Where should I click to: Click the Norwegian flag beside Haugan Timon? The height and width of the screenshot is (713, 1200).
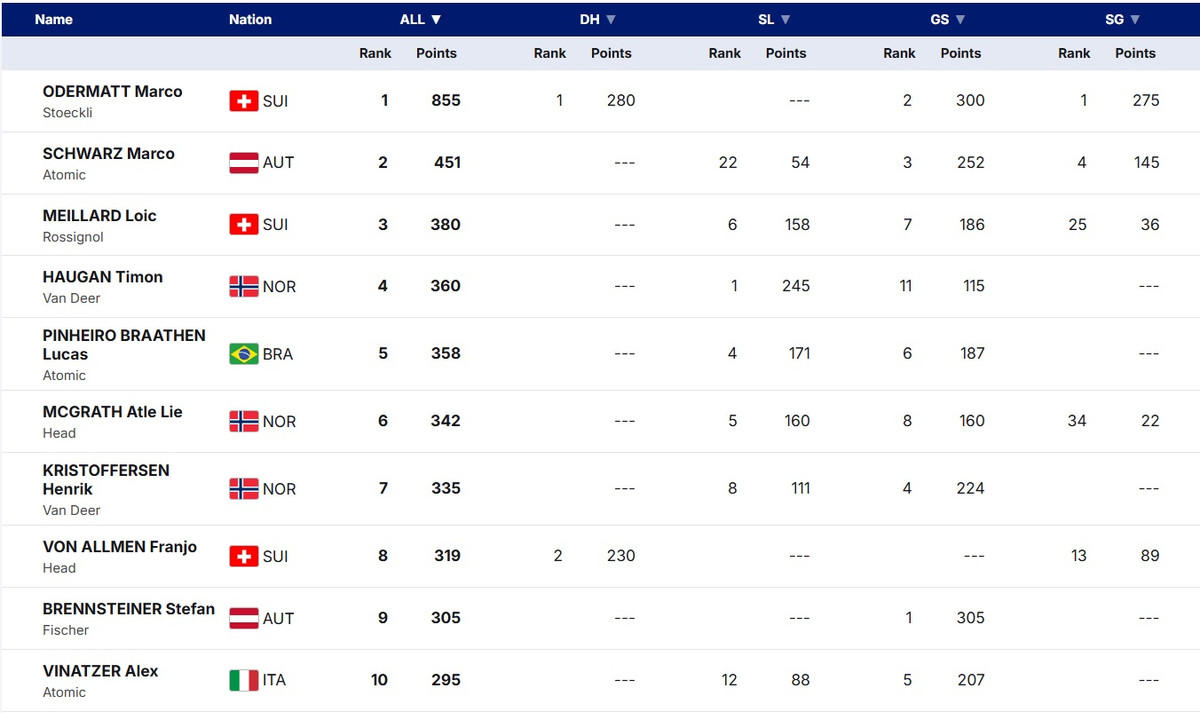pyautogui.click(x=244, y=287)
